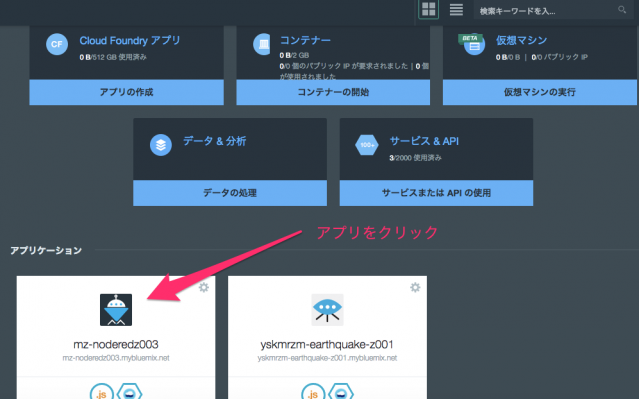Click the data & analytics layers icon

[161, 145]
